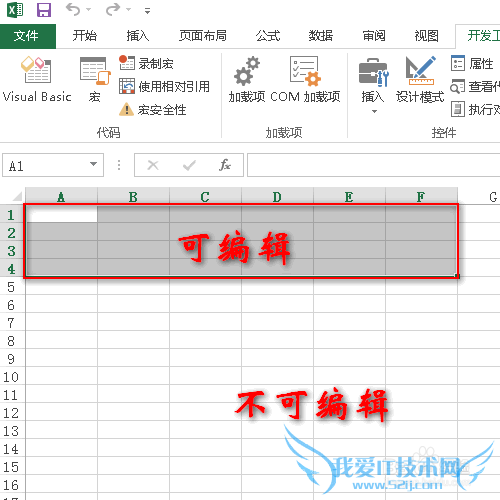
Task: Switch to the 数据 tab
Action: [321, 36]
